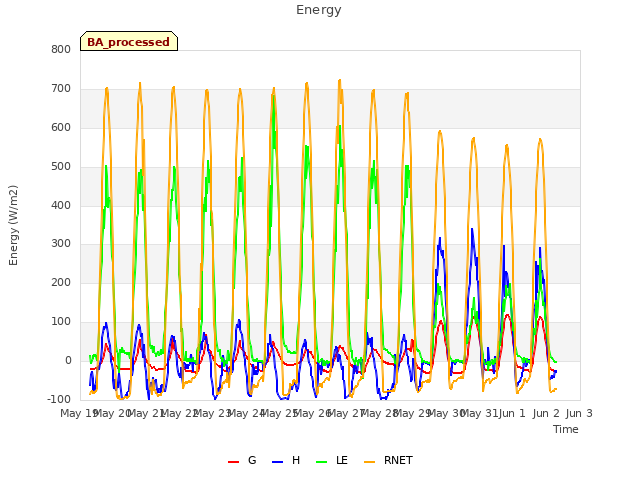640x480 pixels.
Task: Click the May 31 x-axis tick label
Action: click(479, 413)
